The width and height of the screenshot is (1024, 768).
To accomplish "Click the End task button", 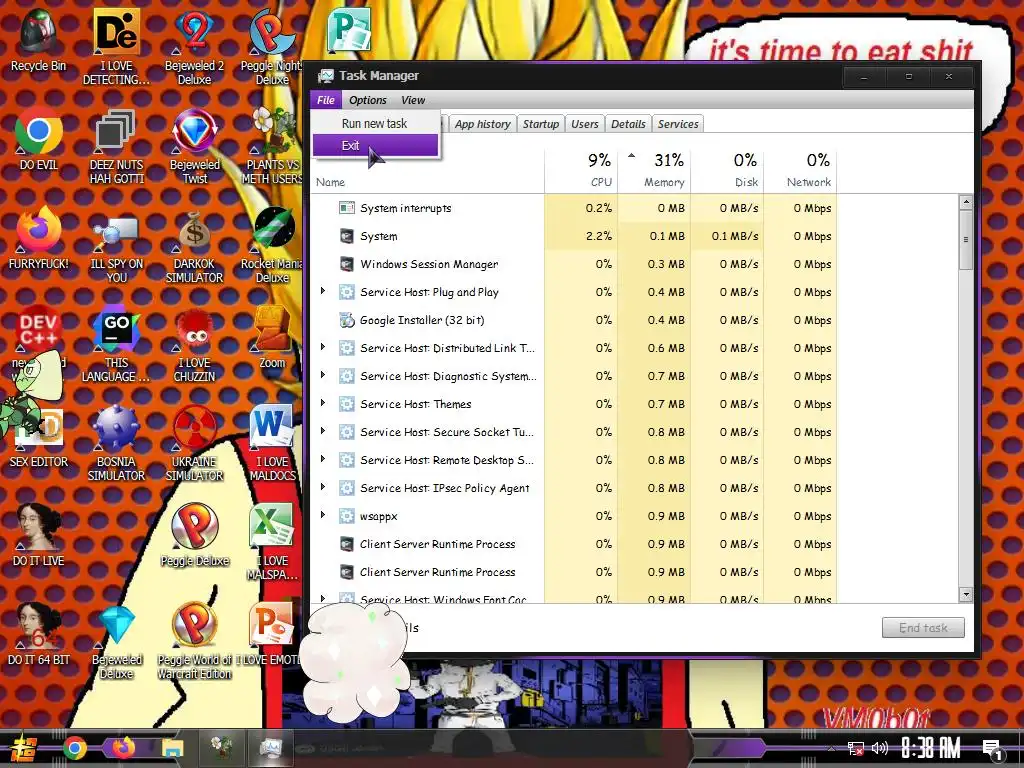I will [x=923, y=628].
